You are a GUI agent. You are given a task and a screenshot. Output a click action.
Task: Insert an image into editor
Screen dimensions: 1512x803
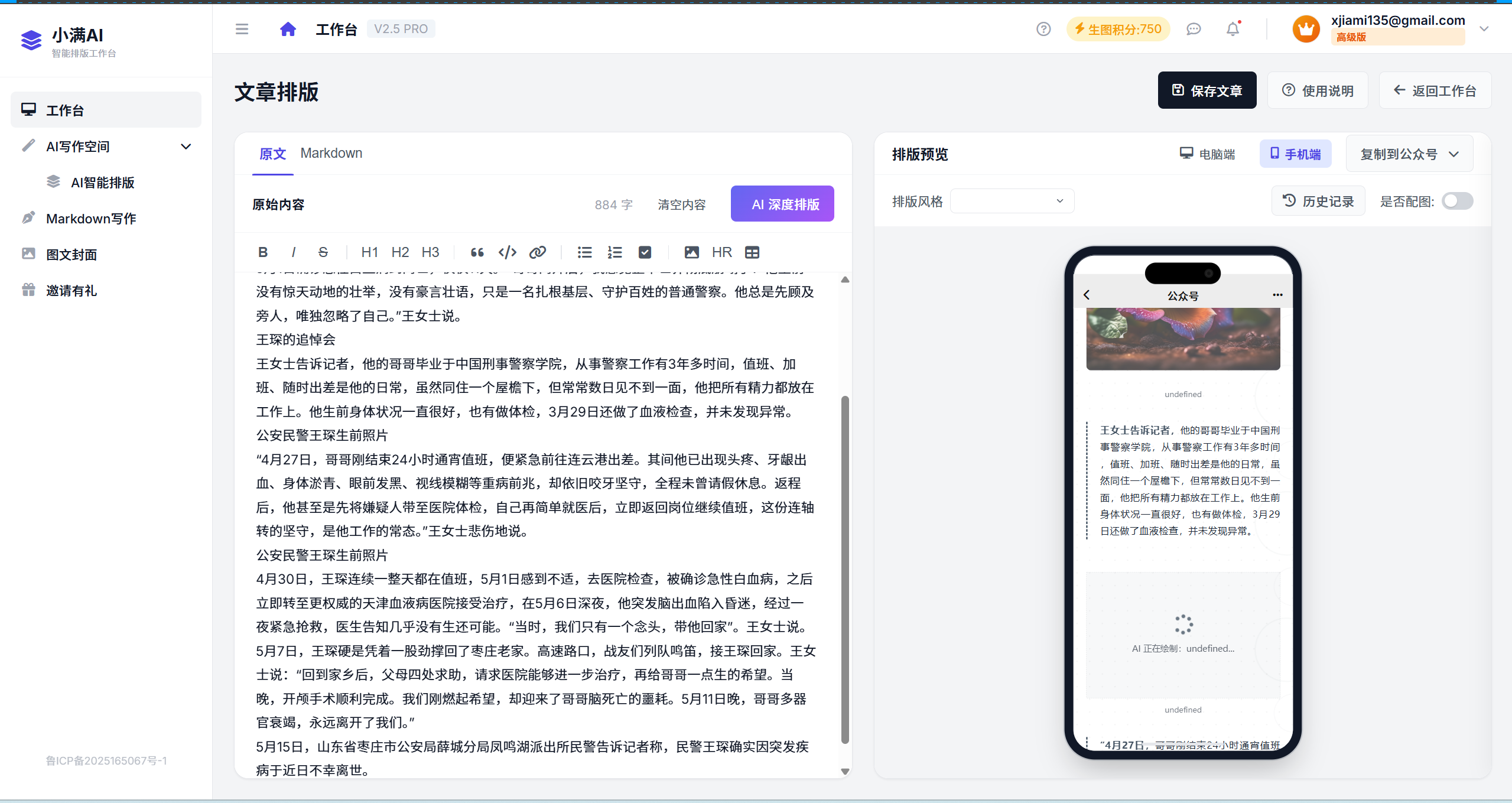tap(691, 252)
